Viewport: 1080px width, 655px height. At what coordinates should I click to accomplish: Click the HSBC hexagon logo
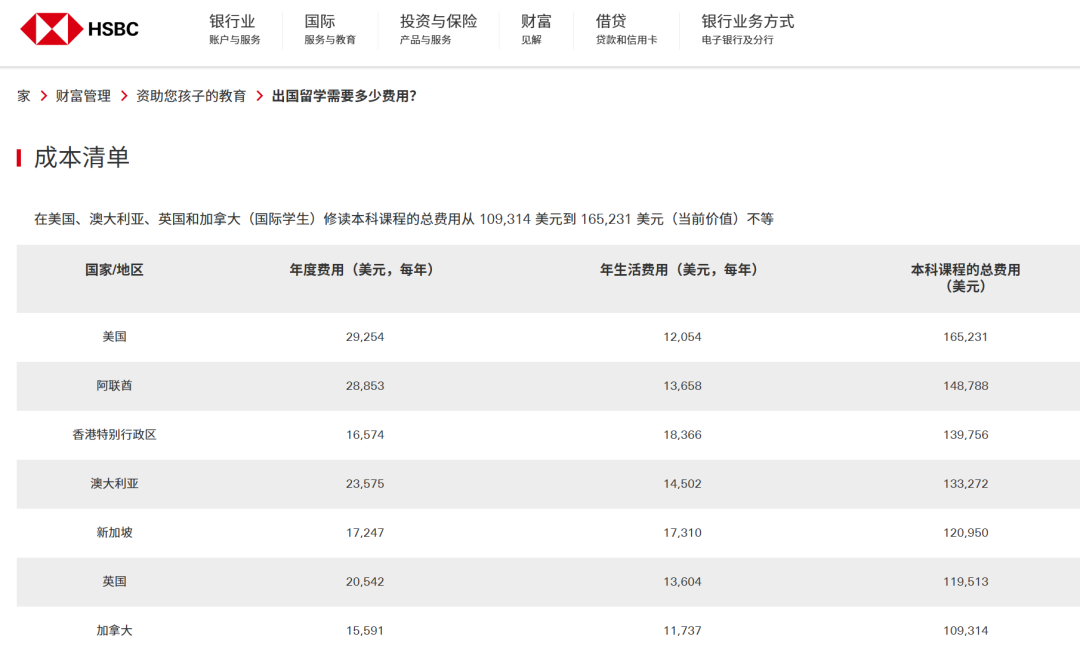tap(51, 29)
